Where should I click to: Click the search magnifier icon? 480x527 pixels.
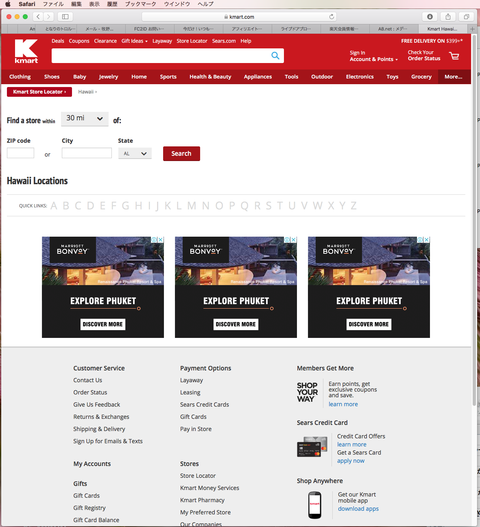coord(275,56)
